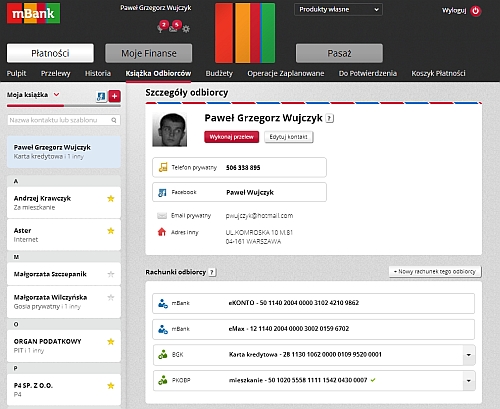Open the messages envelope icon with badge 5

point(174,27)
